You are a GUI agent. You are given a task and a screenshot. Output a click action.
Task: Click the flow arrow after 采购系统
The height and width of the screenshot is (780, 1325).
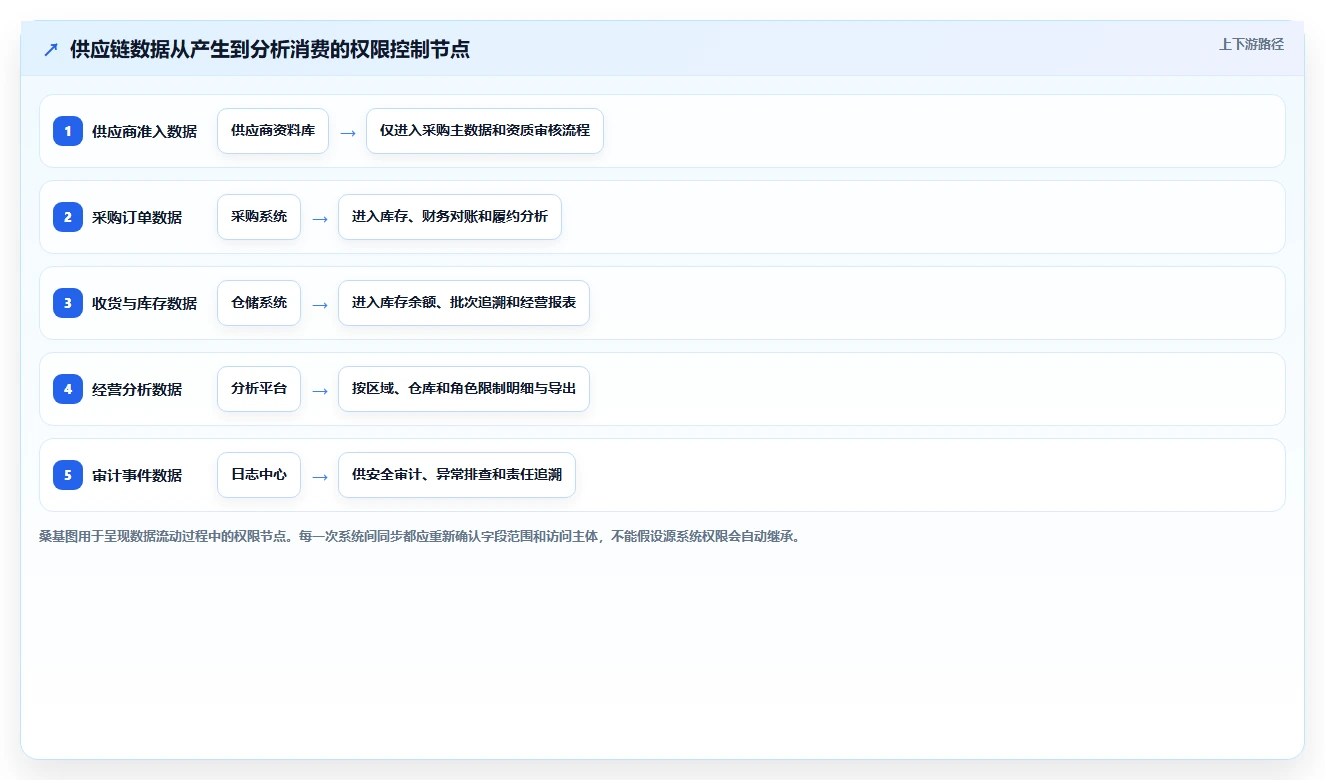(x=320, y=218)
